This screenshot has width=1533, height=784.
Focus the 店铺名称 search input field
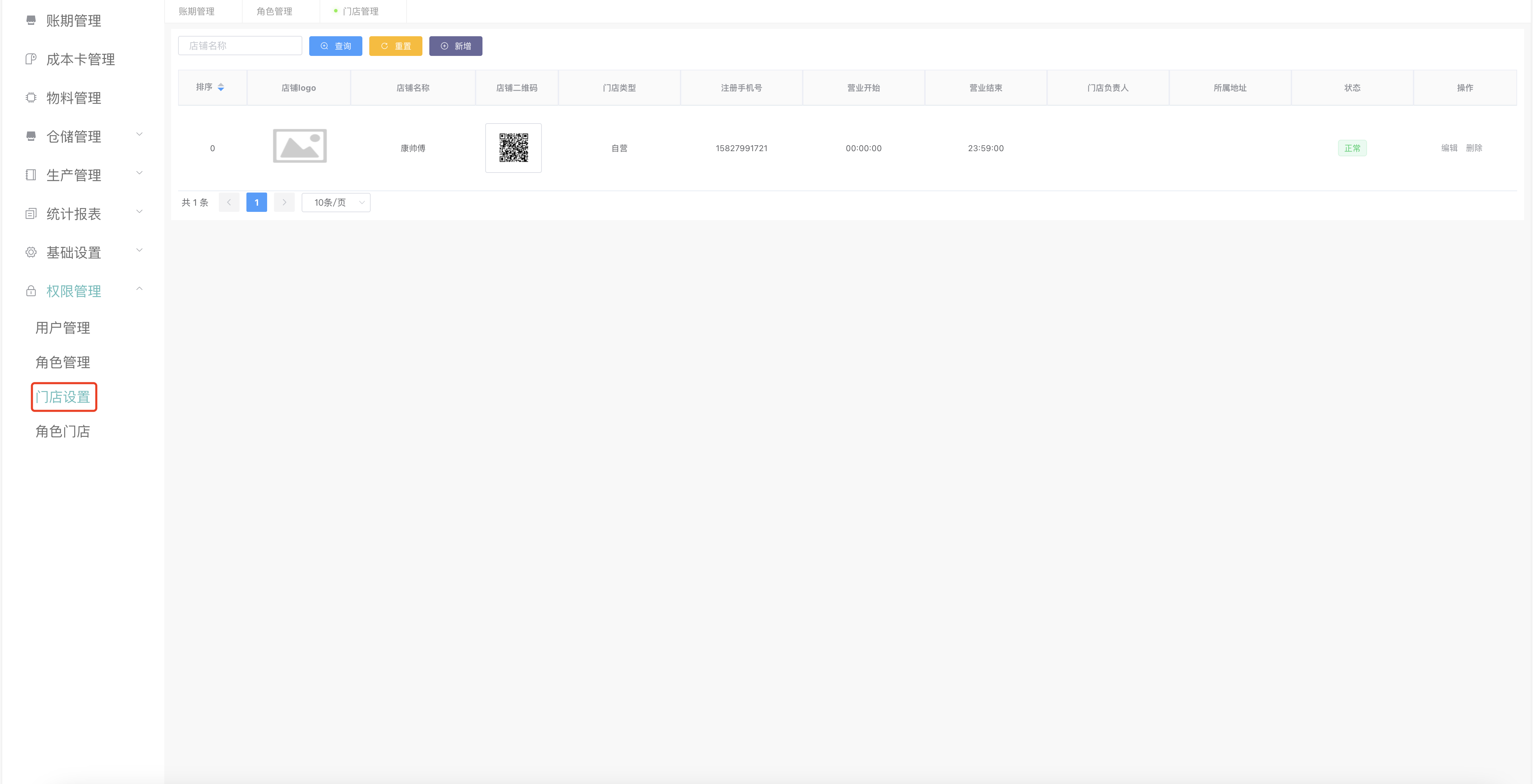click(x=240, y=46)
